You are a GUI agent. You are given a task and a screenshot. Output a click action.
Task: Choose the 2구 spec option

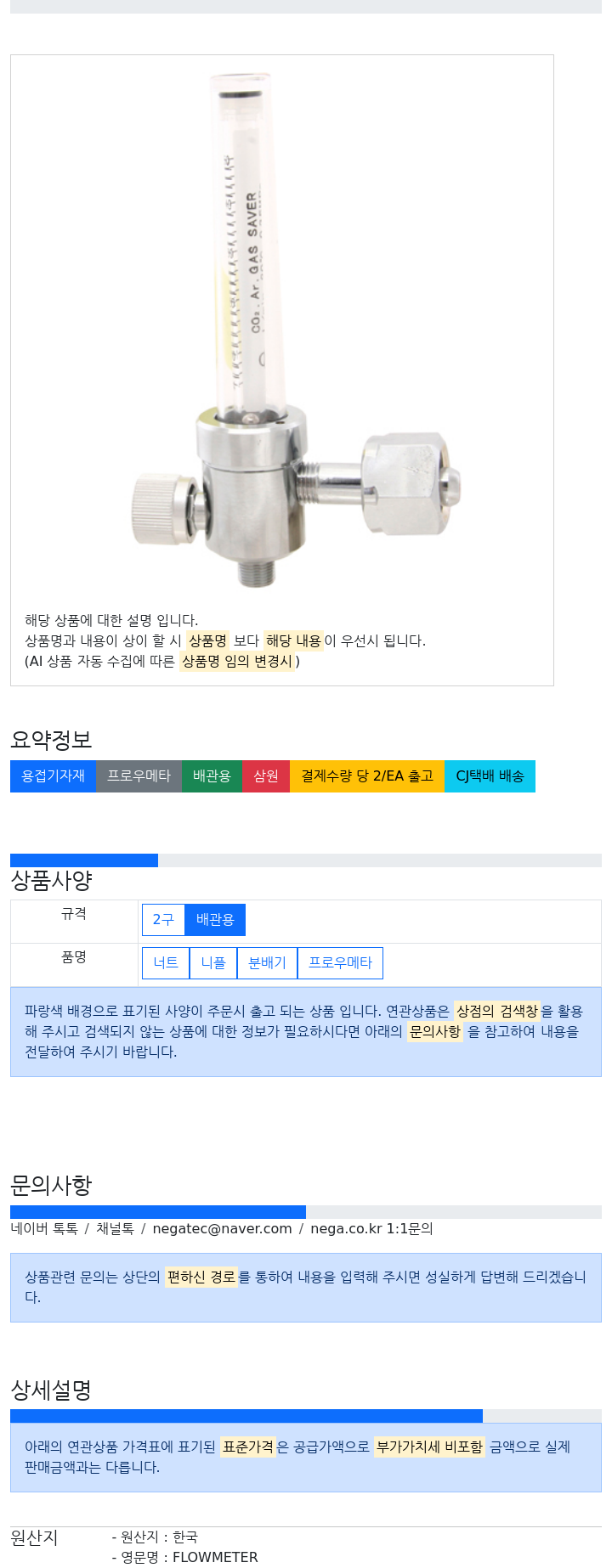(x=163, y=920)
